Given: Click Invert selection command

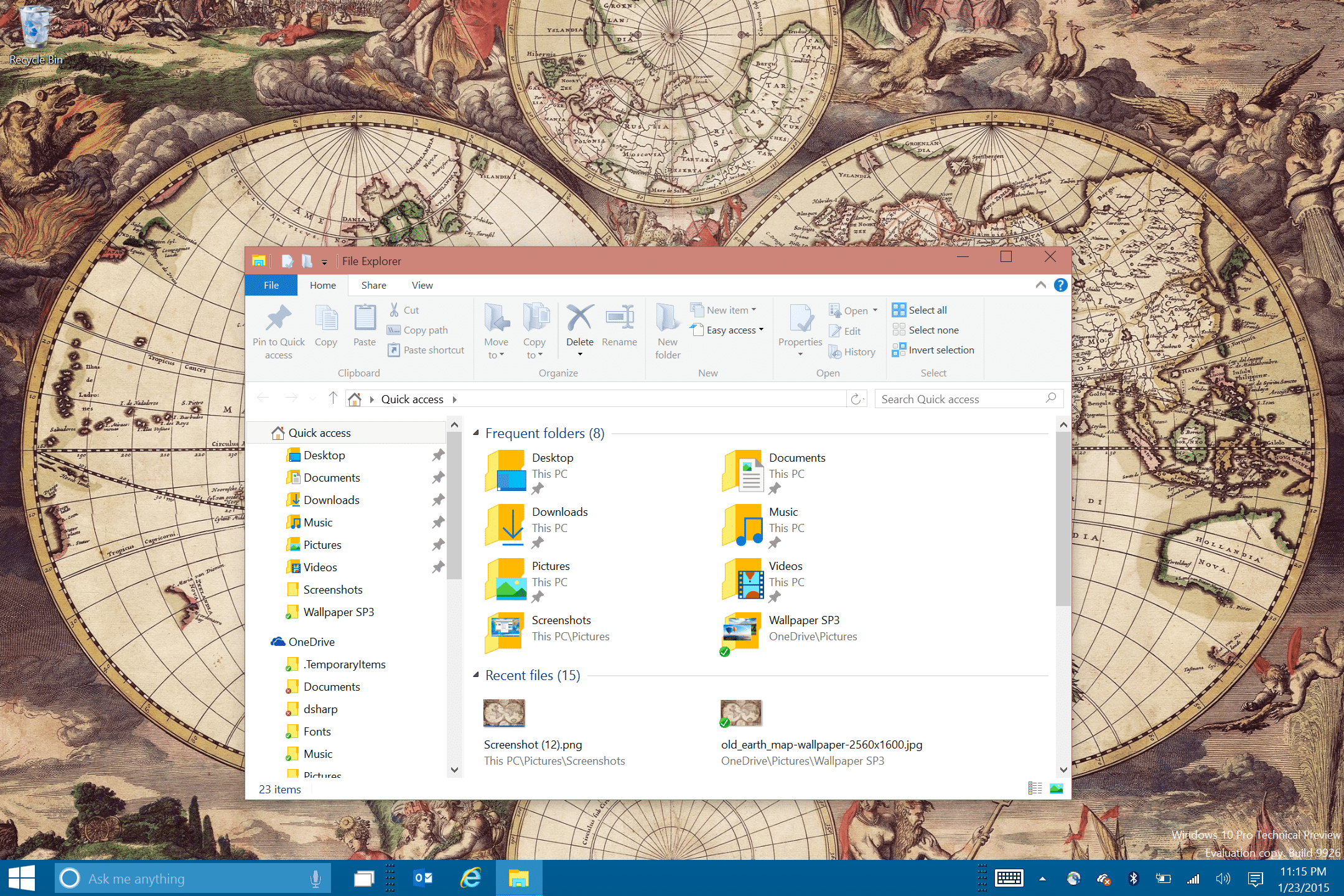Looking at the screenshot, I should click(x=933, y=350).
